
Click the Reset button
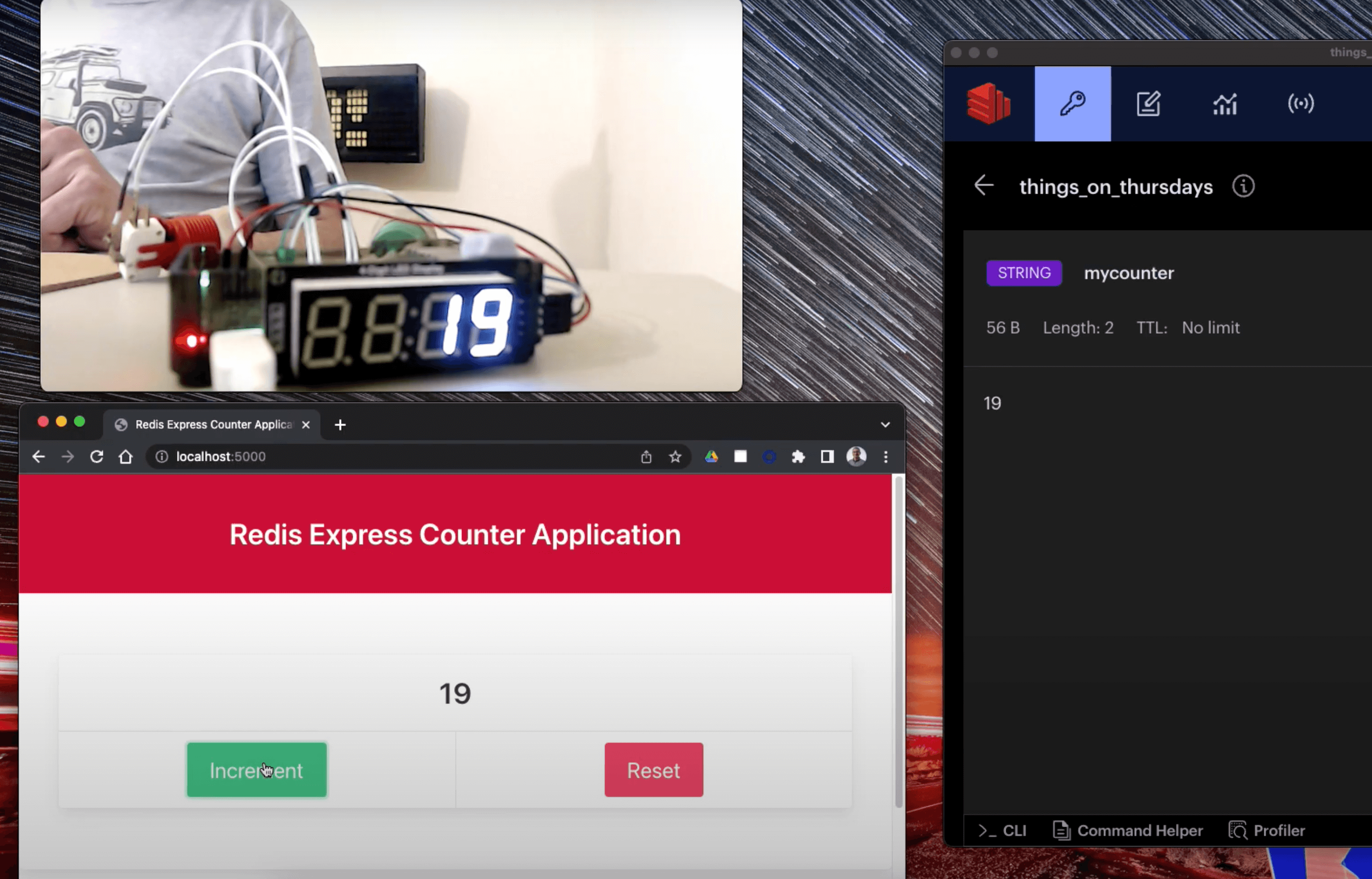[653, 770]
